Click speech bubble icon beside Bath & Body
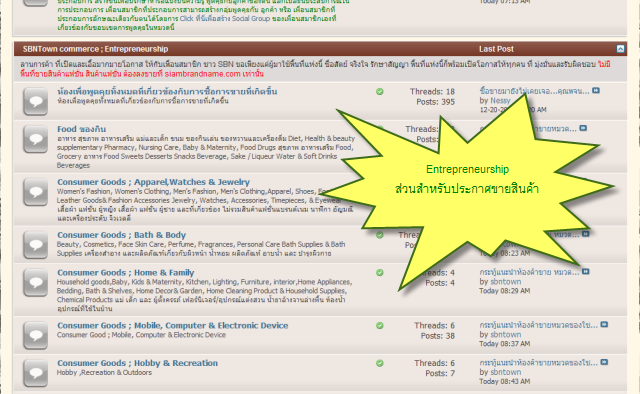 coord(36,245)
